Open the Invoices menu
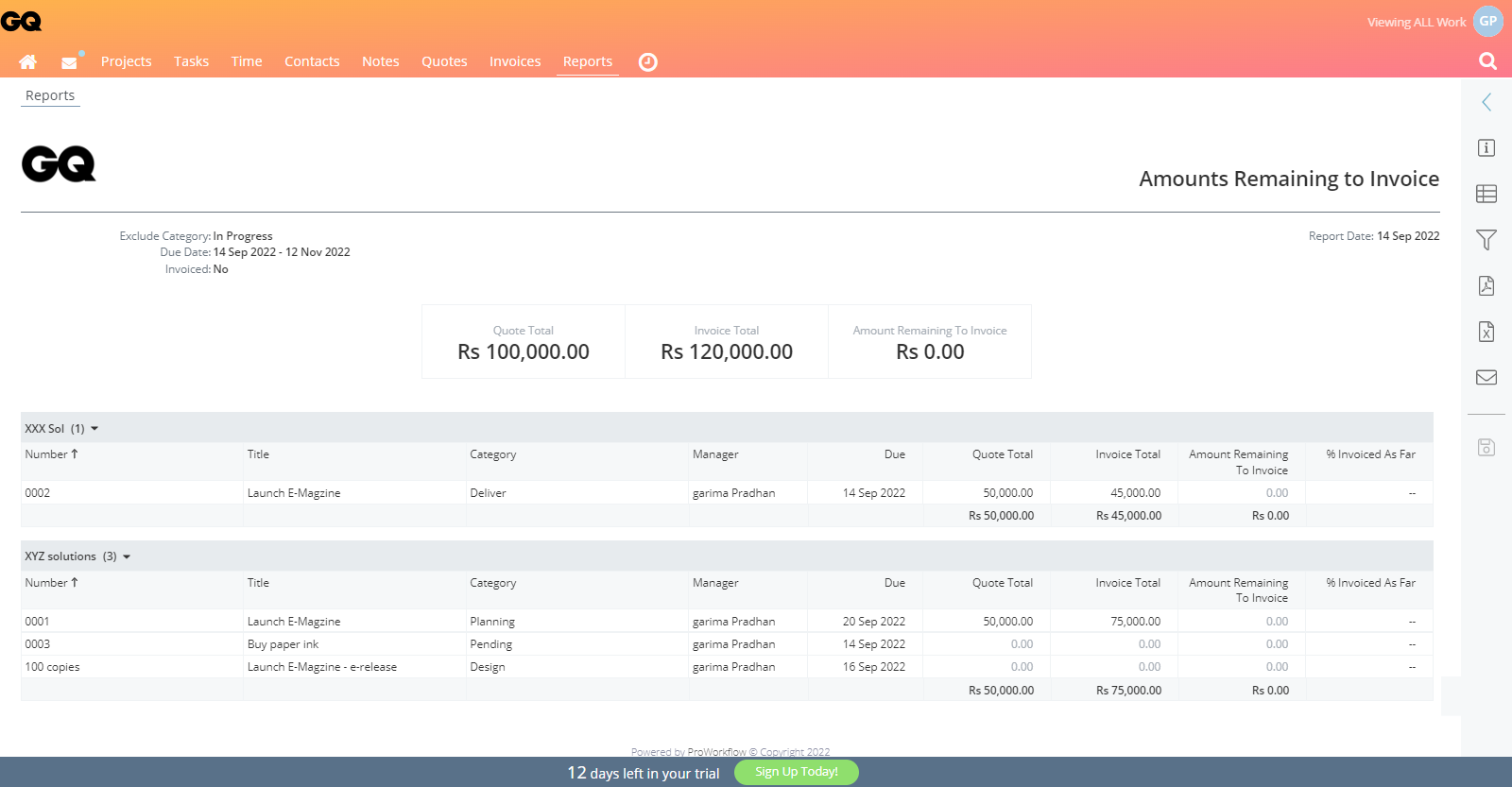The height and width of the screenshot is (787, 1512). pos(515,61)
